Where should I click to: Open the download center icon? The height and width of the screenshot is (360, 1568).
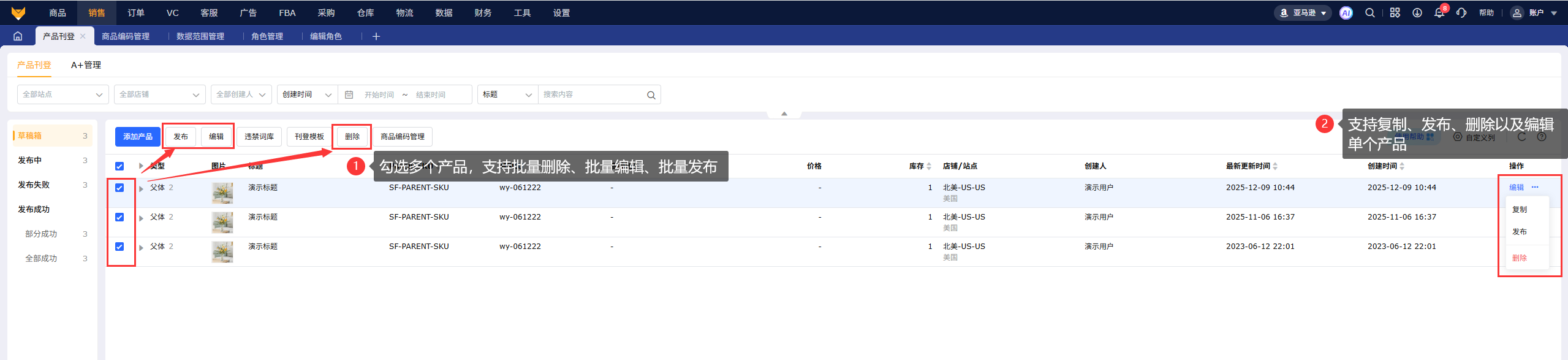(x=1417, y=13)
